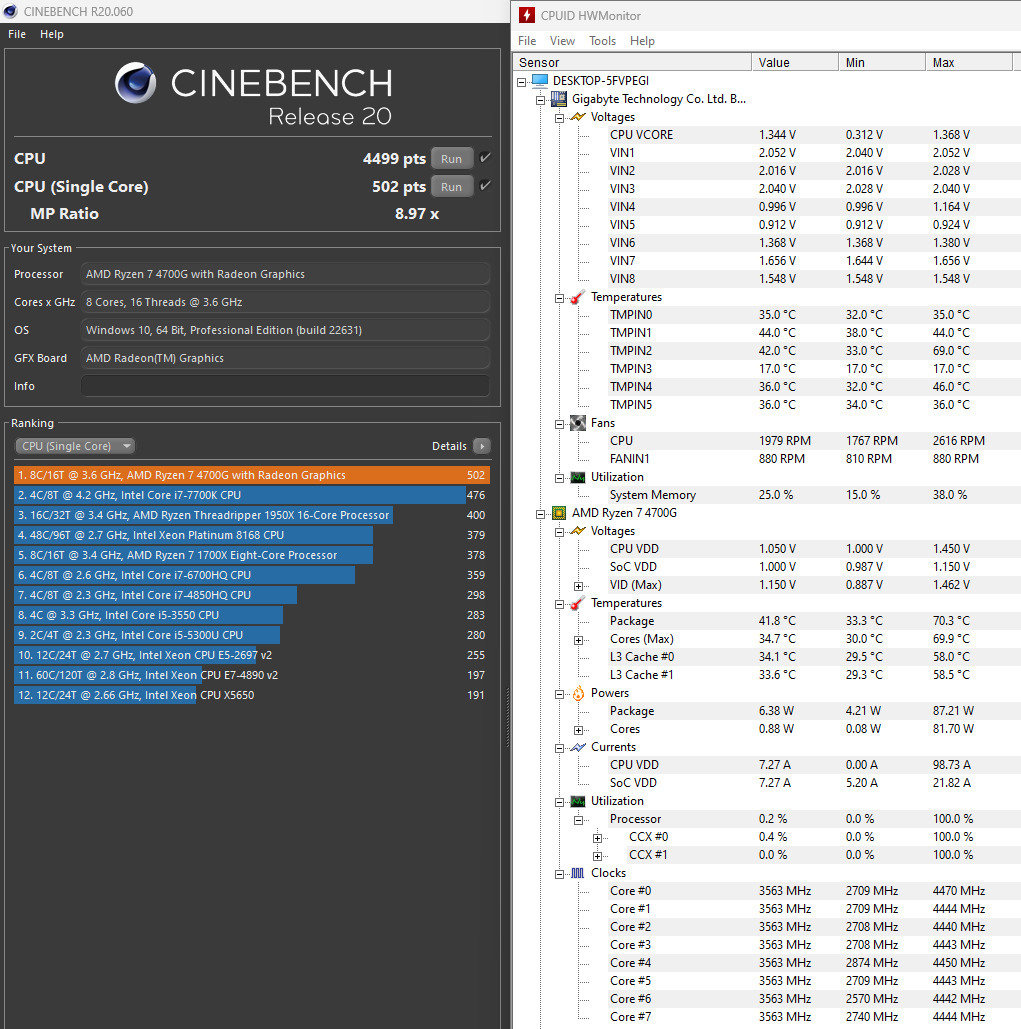Screen dimensions: 1021x1029
Task: Click the Max column header
Action: 969,62
